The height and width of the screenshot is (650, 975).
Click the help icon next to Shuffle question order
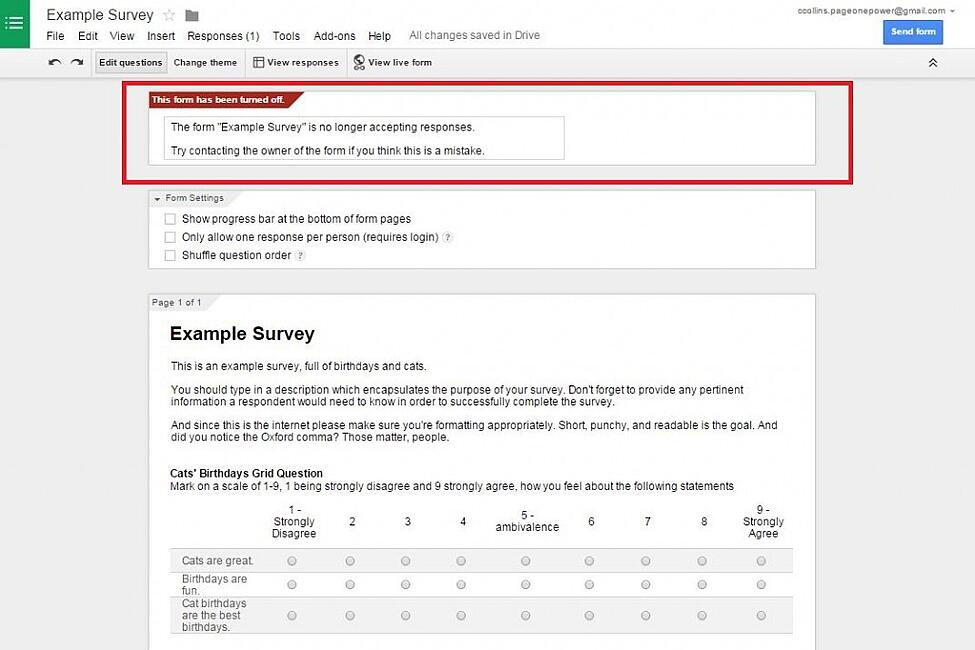coord(300,255)
